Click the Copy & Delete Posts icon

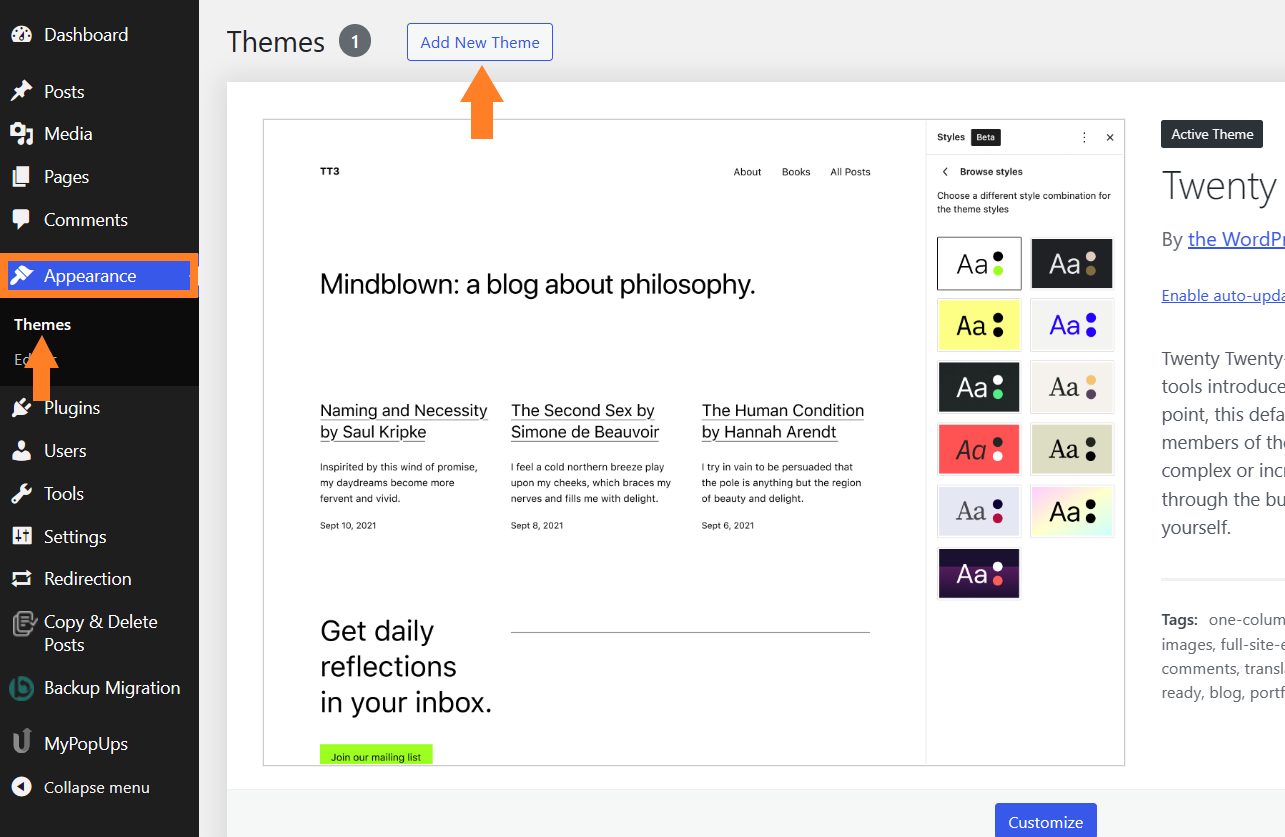point(23,623)
